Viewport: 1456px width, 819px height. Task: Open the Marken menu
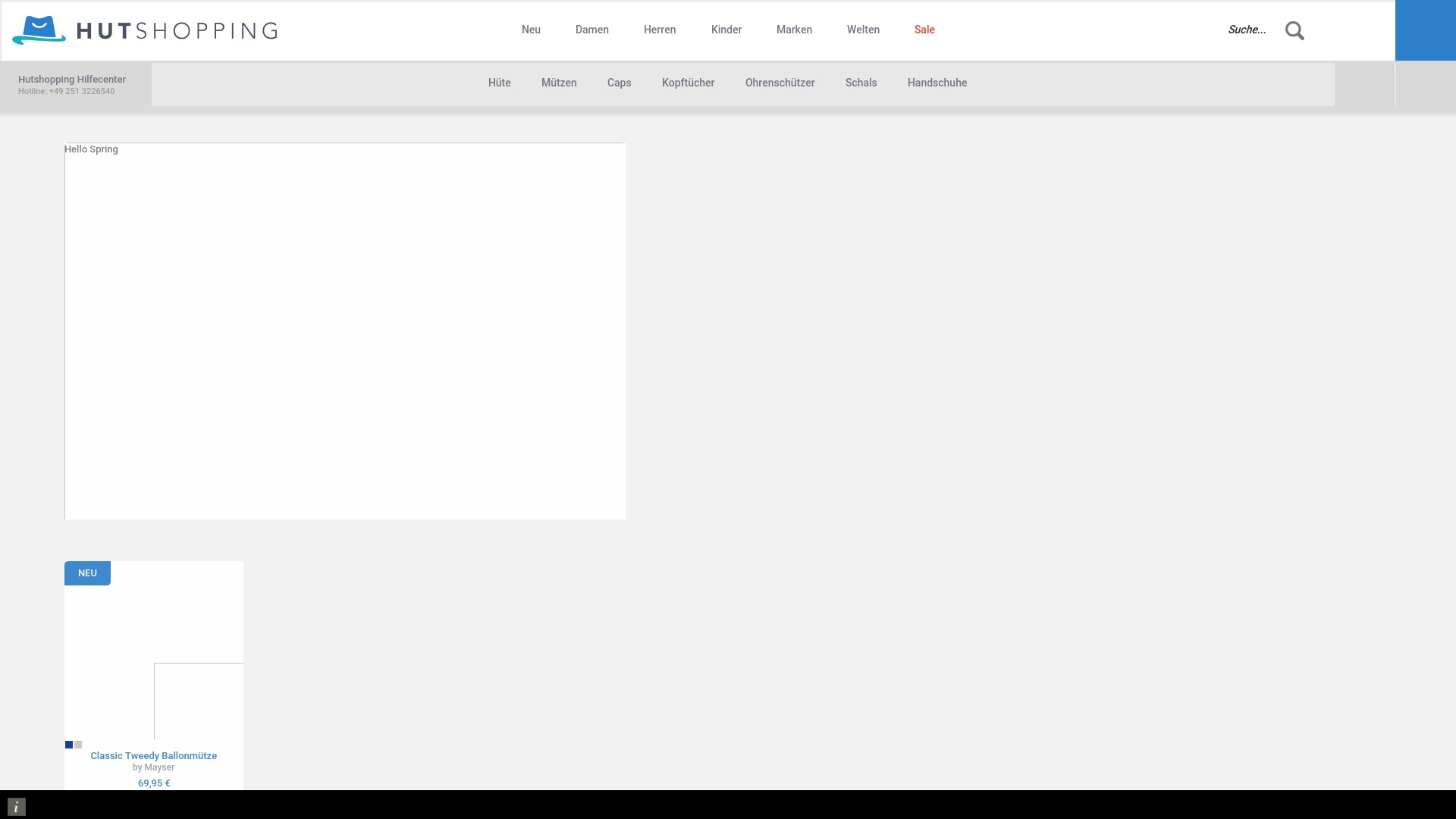(x=794, y=30)
